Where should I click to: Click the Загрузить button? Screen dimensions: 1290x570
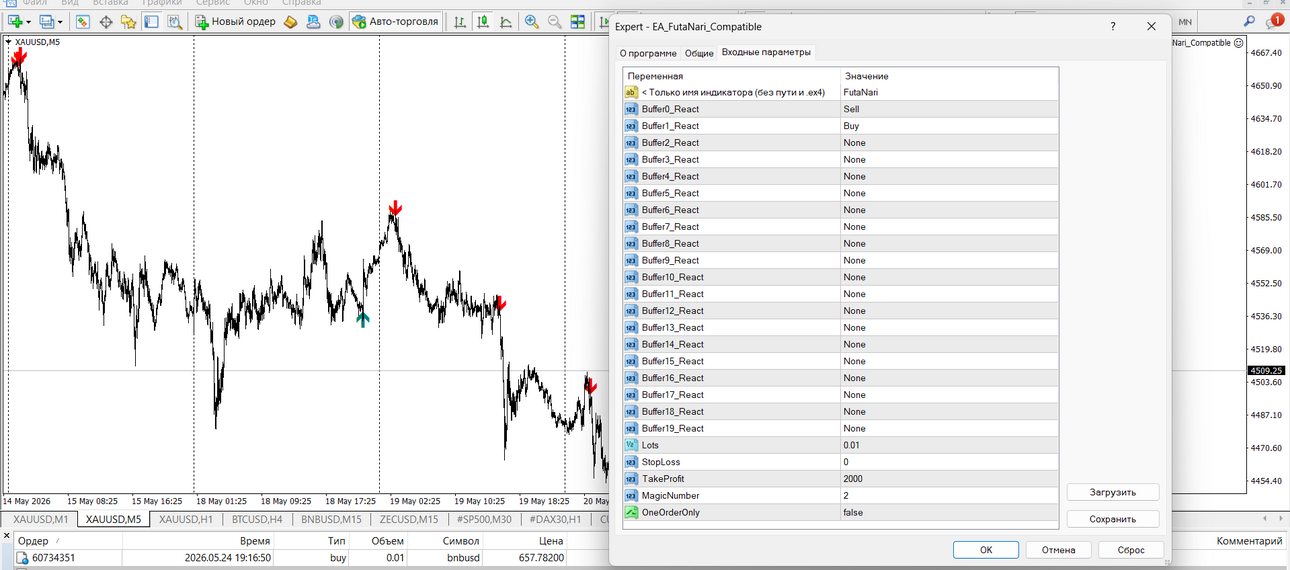(x=1113, y=492)
